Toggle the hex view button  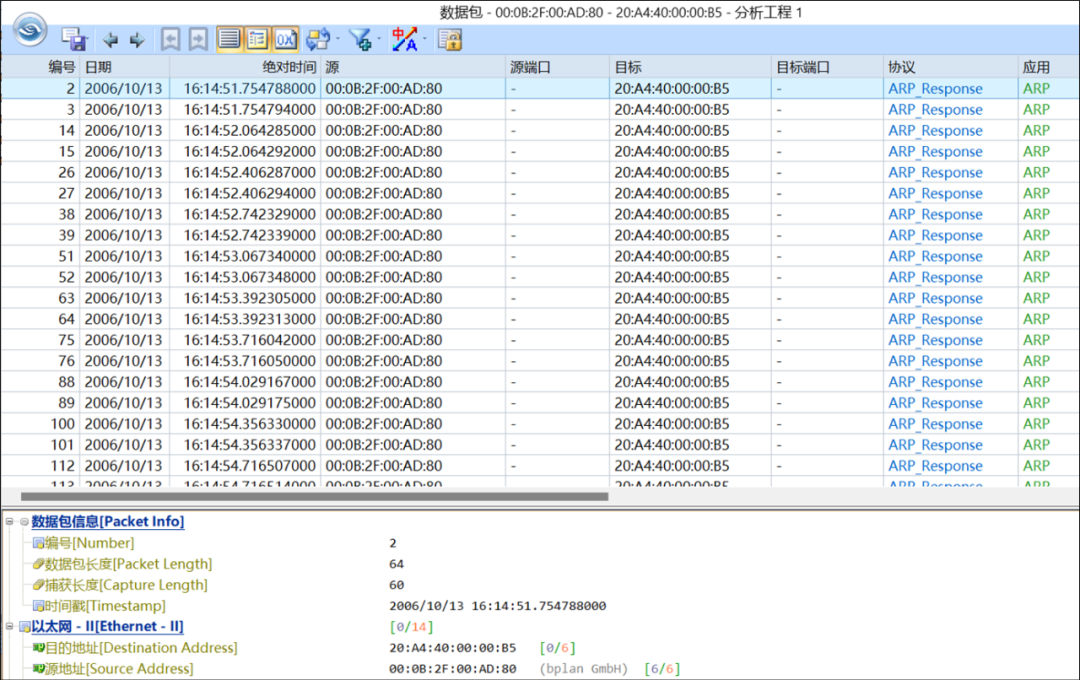point(286,40)
